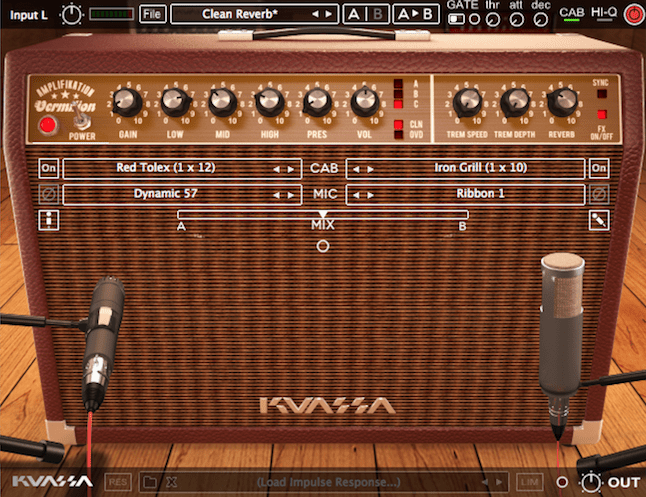The image size is (646, 497).
Task: Enable the HI-Q mode
Action: pyautogui.click(x=603, y=14)
